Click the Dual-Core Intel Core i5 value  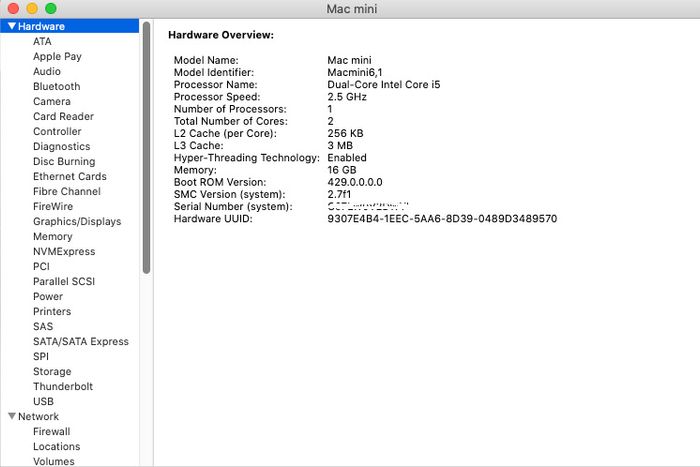tap(384, 84)
